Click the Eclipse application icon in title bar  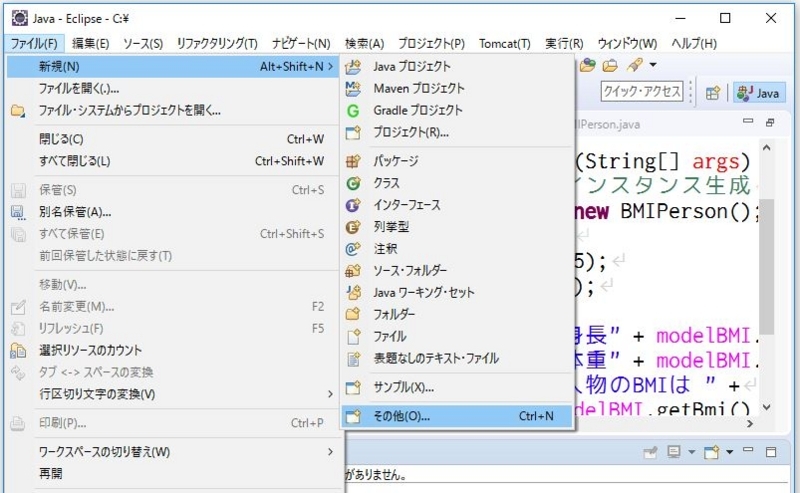coord(19,18)
